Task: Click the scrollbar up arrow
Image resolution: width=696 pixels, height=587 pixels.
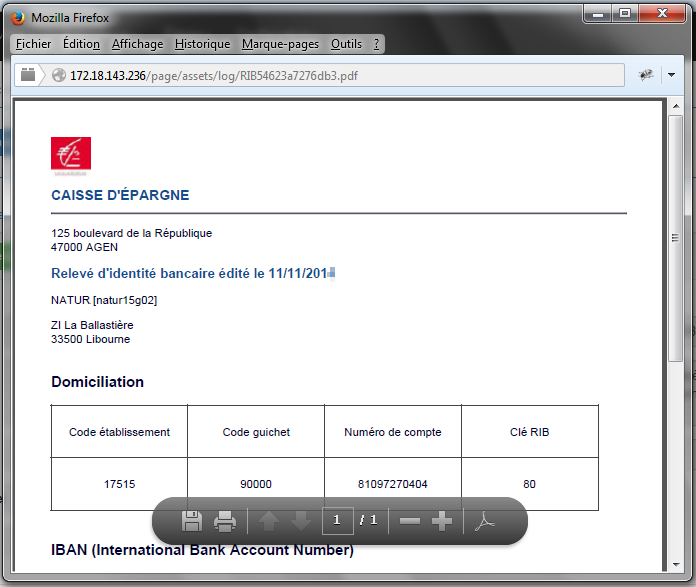Action: point(676,106)
